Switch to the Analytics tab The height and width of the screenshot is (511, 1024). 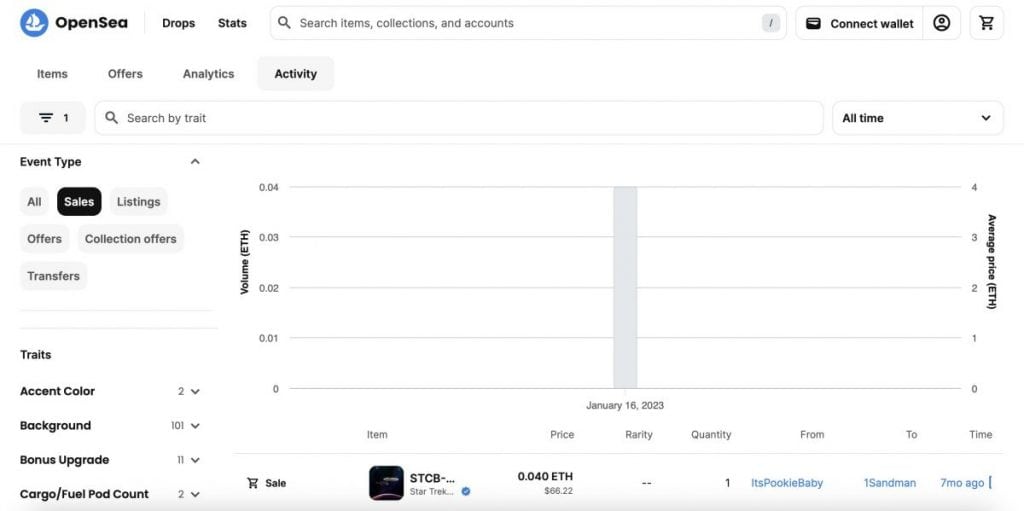(208, 74)
